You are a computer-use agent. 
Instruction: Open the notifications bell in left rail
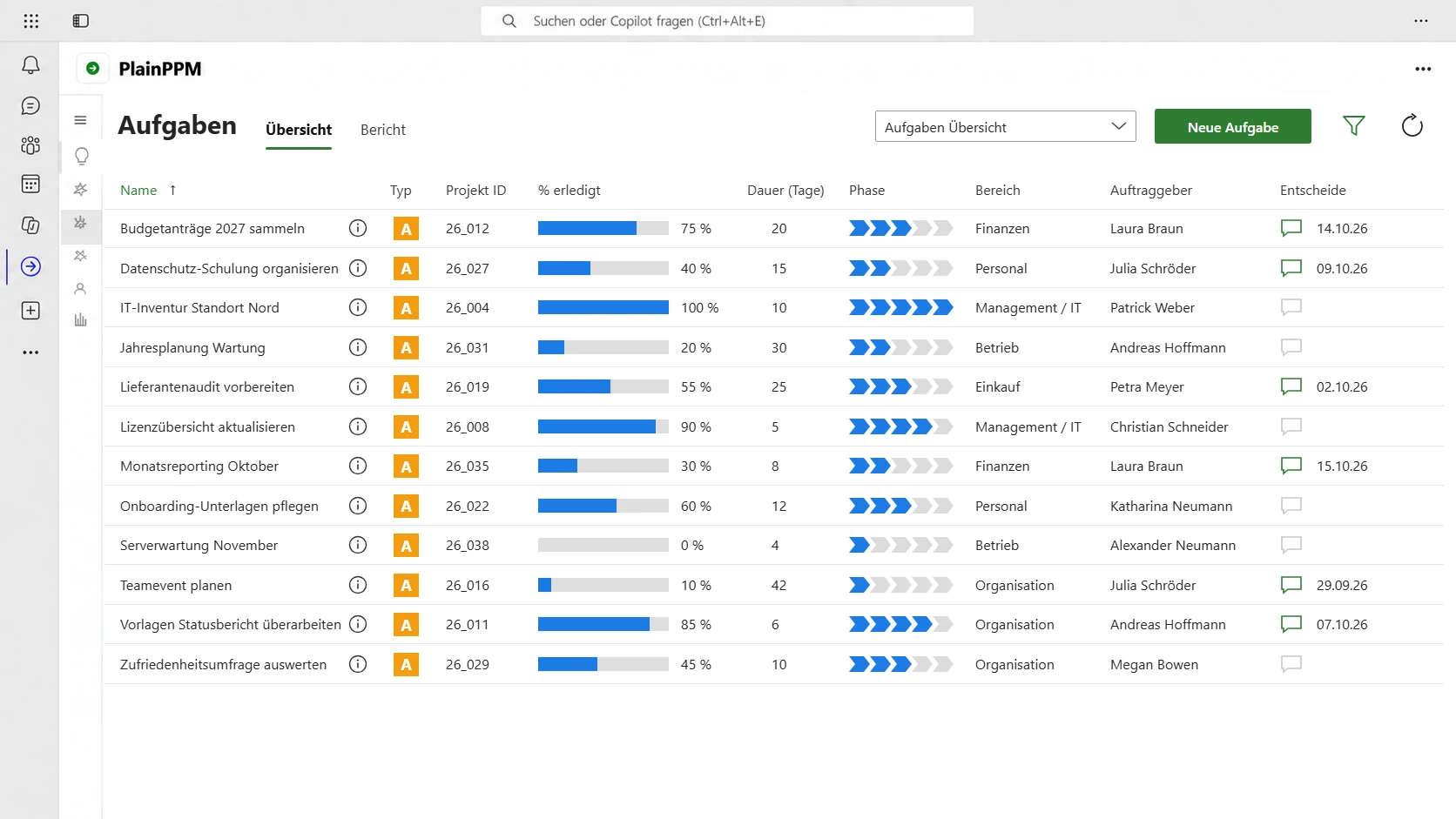(30, 65)
